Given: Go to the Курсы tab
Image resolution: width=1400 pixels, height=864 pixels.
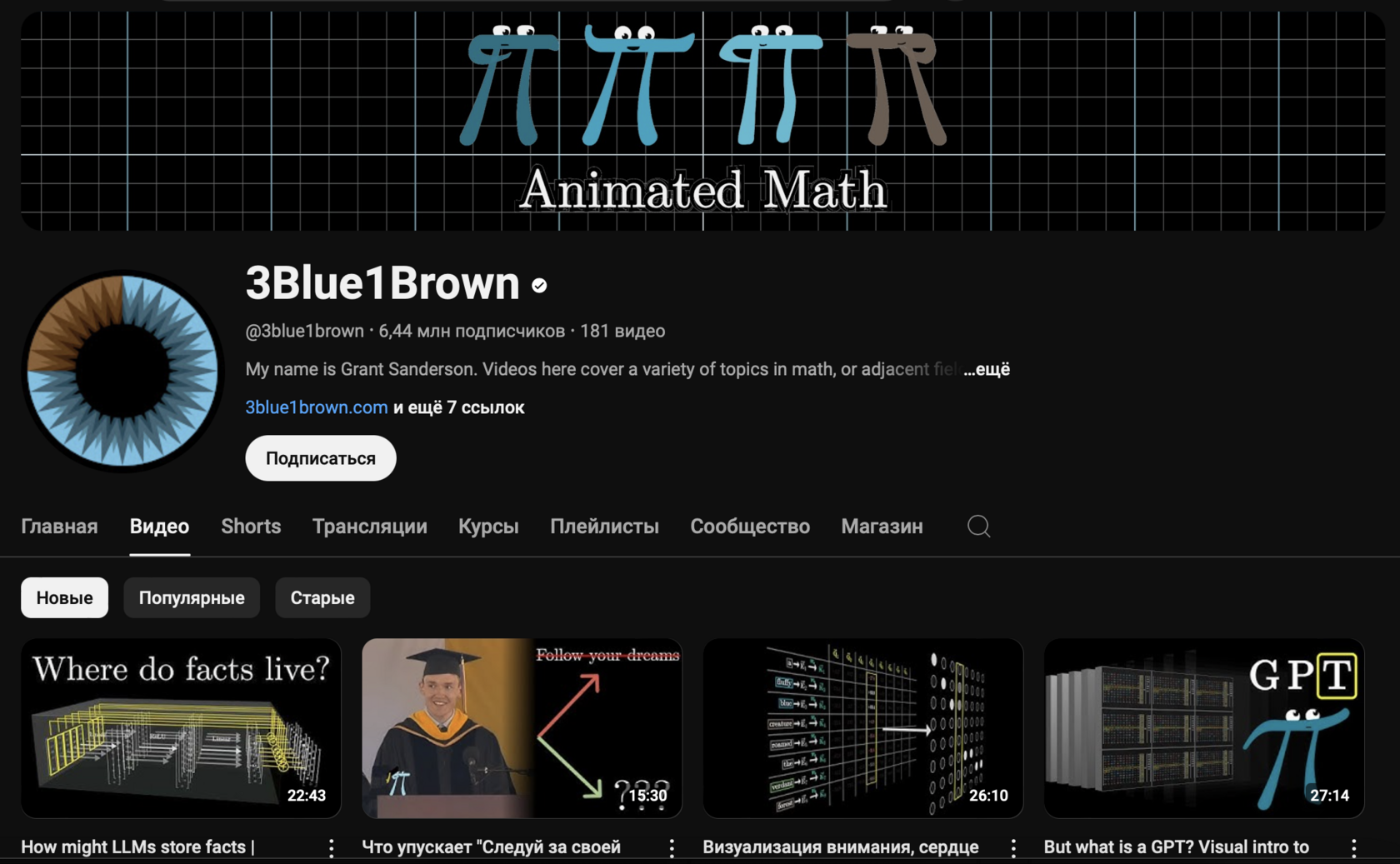Looking at the screenshot, I should 488,527.
